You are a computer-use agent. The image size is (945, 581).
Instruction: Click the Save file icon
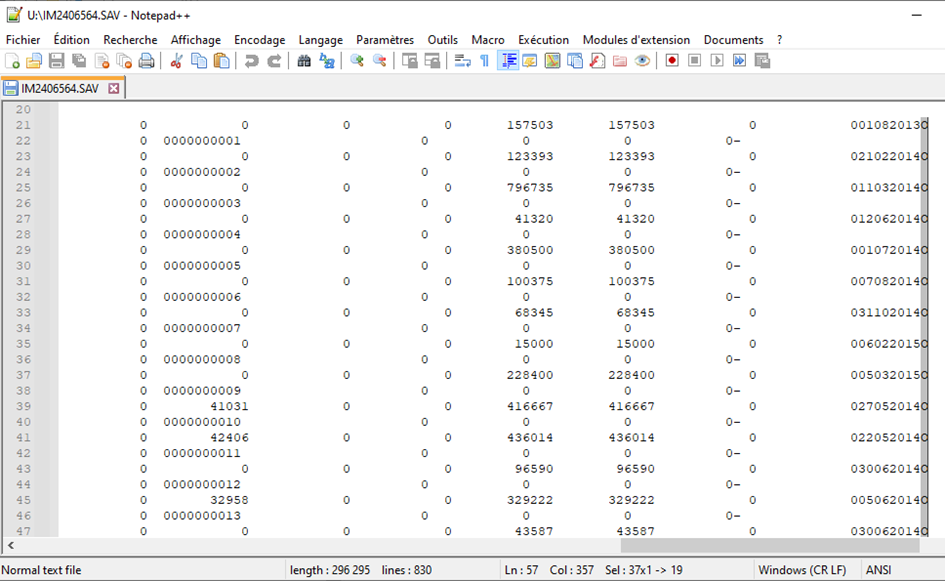coord(57,61)
